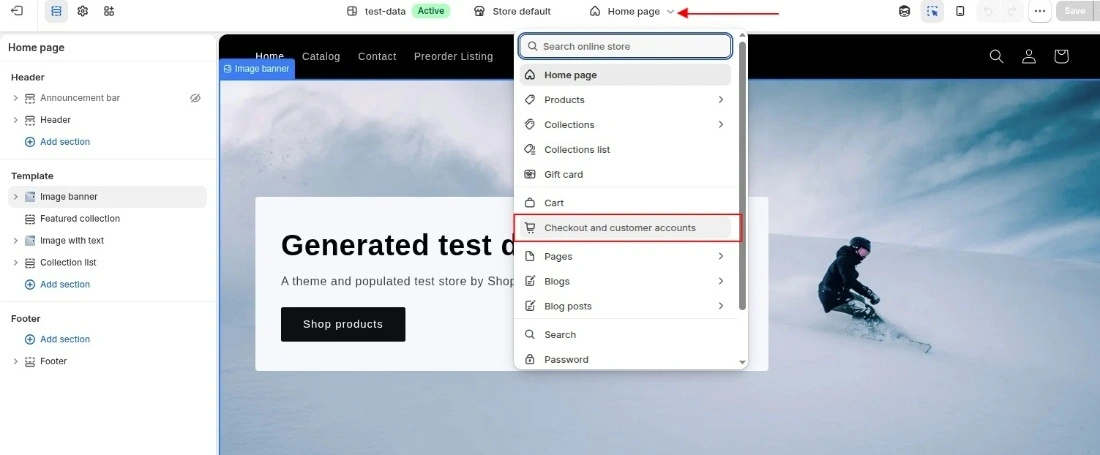The height and width of the screenshot is (455, 1100).
Task: Click the test-data theme name
Action: [385, 11]
